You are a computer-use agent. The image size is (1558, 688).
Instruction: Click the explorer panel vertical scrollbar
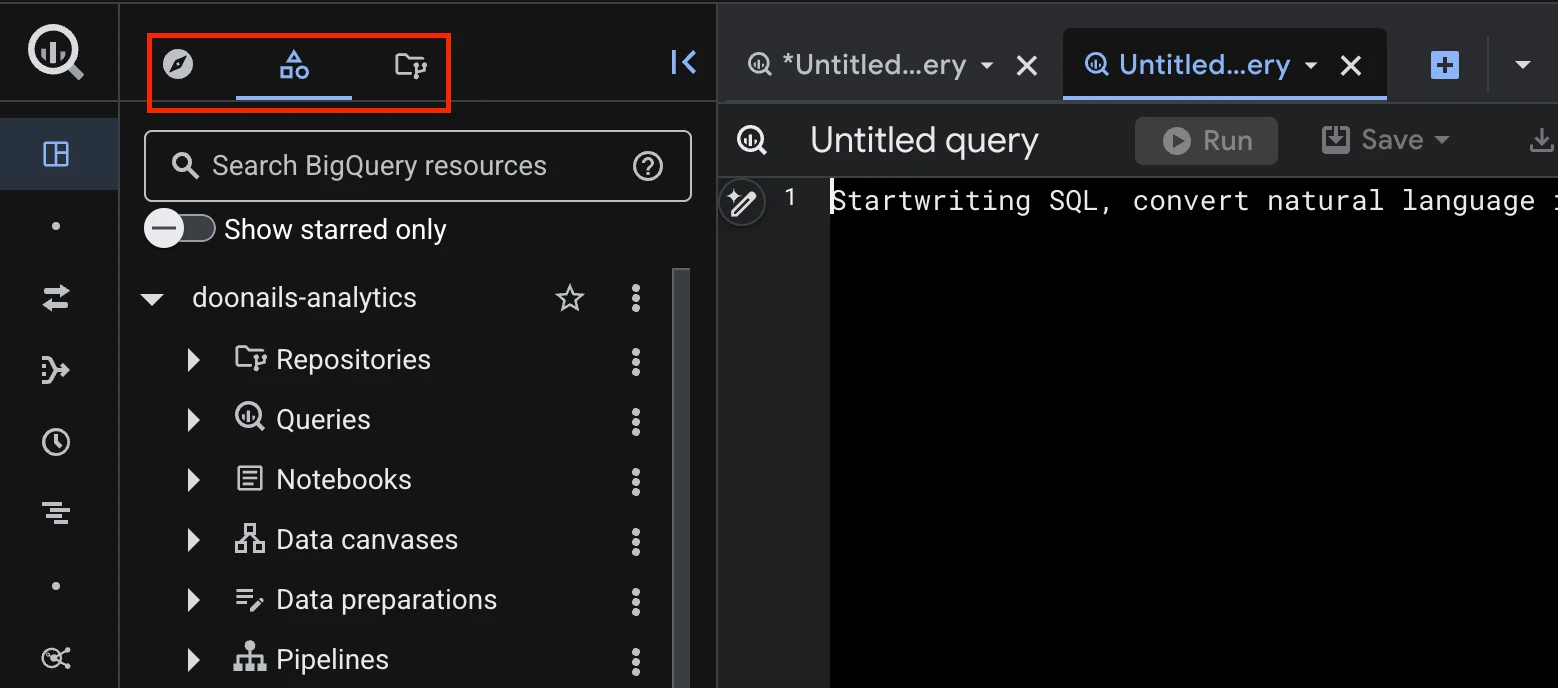coord(681,478)
